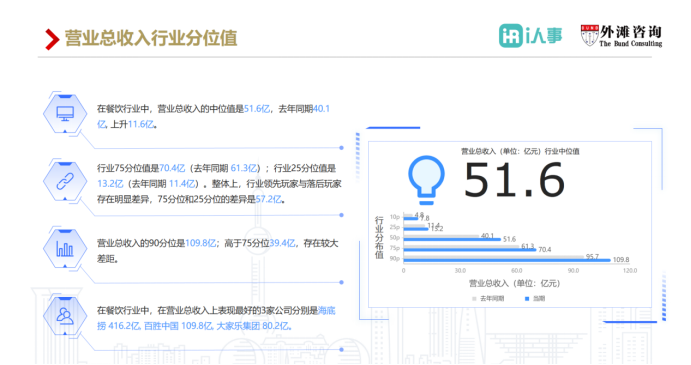Viewport: 691px width, 365px height.
Task: Select the 当期 blue legend swatch
Action: (527, 299)
